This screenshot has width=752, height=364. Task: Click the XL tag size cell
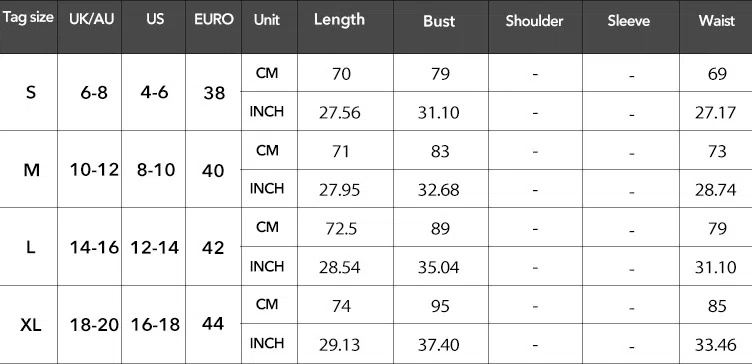pos(31,326)
